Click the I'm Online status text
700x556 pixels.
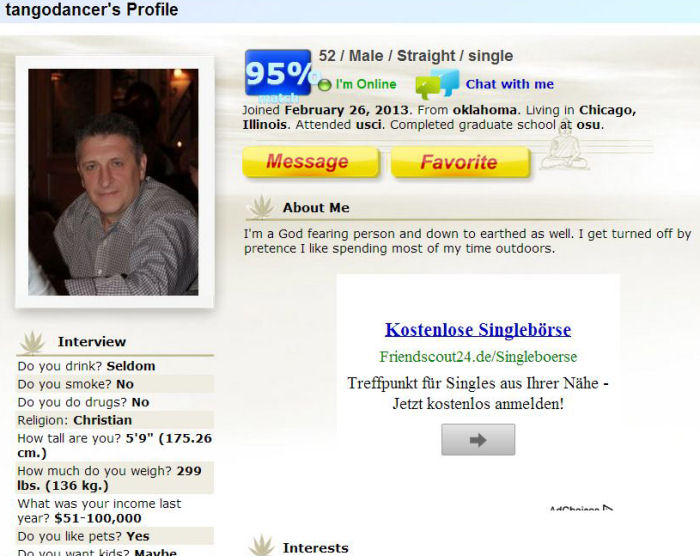click(x=366, y=84)
